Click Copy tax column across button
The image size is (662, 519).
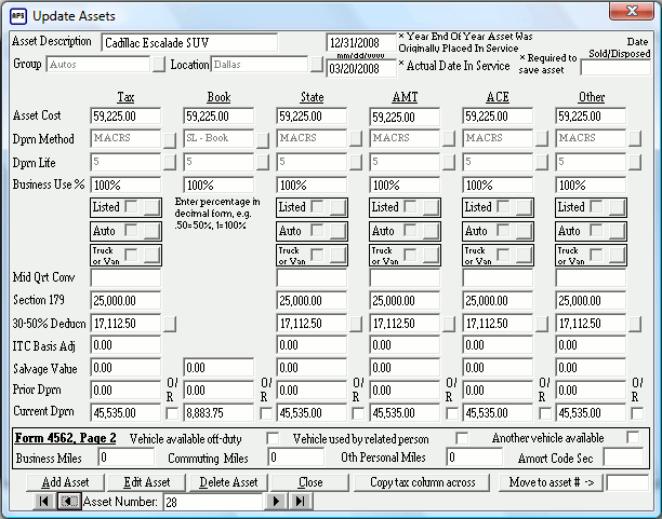click(423, 482)
